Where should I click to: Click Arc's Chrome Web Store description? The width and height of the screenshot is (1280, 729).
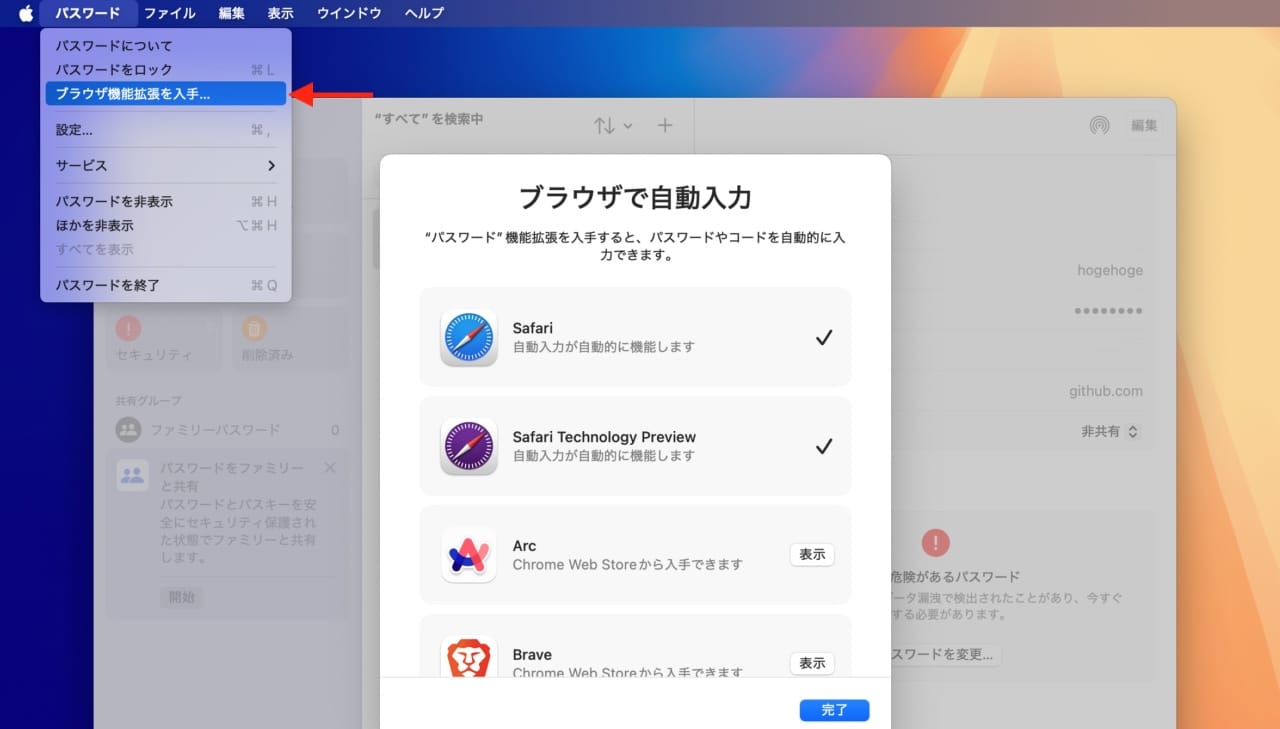(628, 564)
